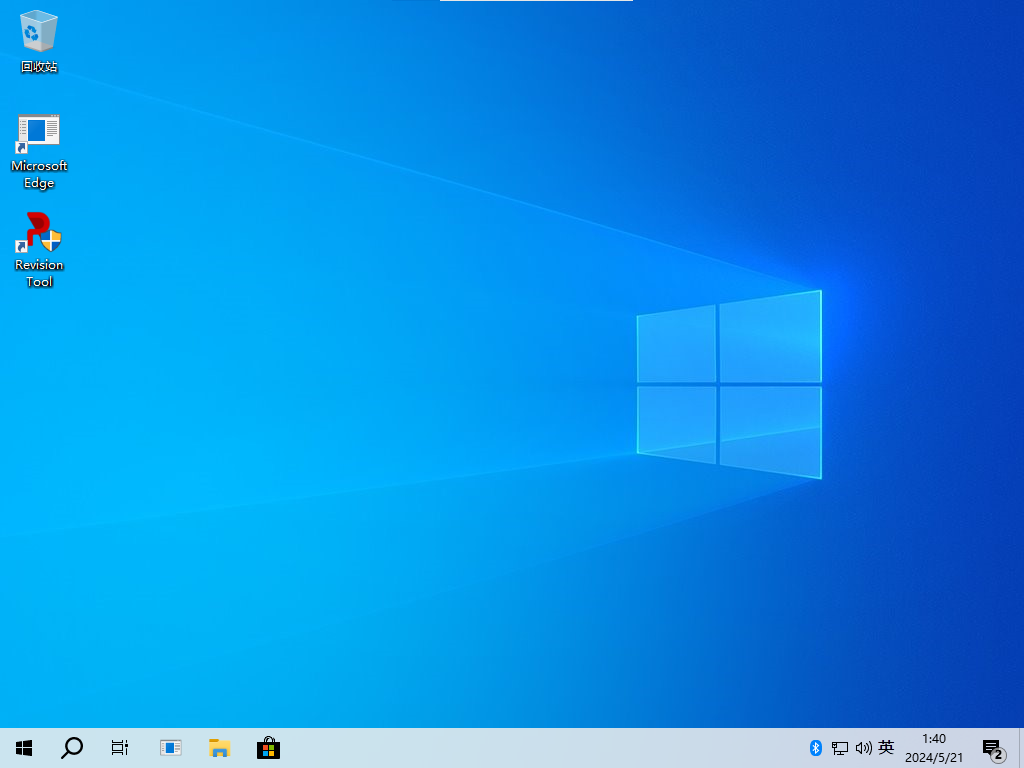Image resolution: width=1024 pixels, height=768 pixels.
Task: Open Microsoft Store from the taskbar
Action: tap(268, 748)
